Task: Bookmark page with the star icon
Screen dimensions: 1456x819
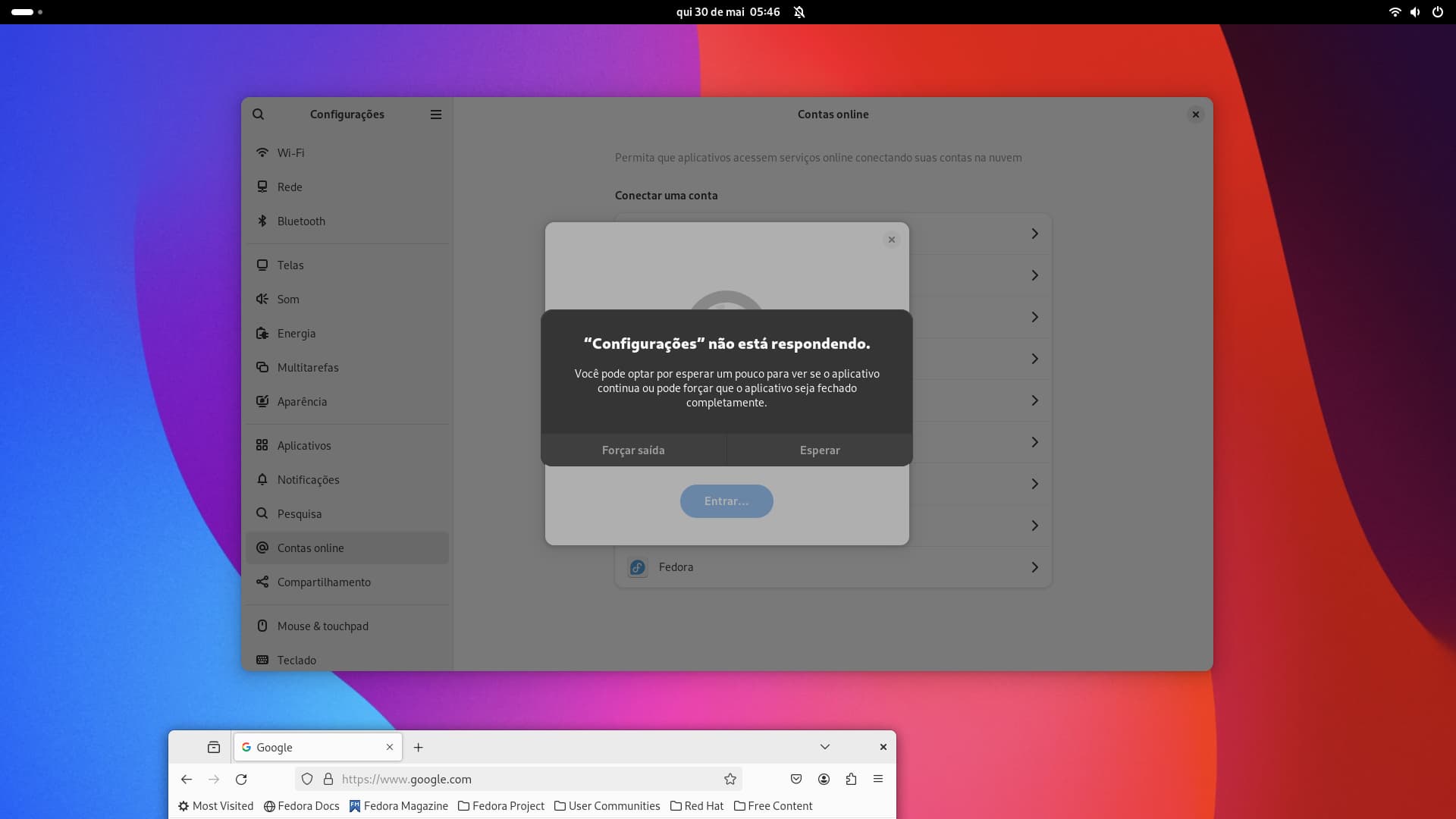Action: coord(730,780)
